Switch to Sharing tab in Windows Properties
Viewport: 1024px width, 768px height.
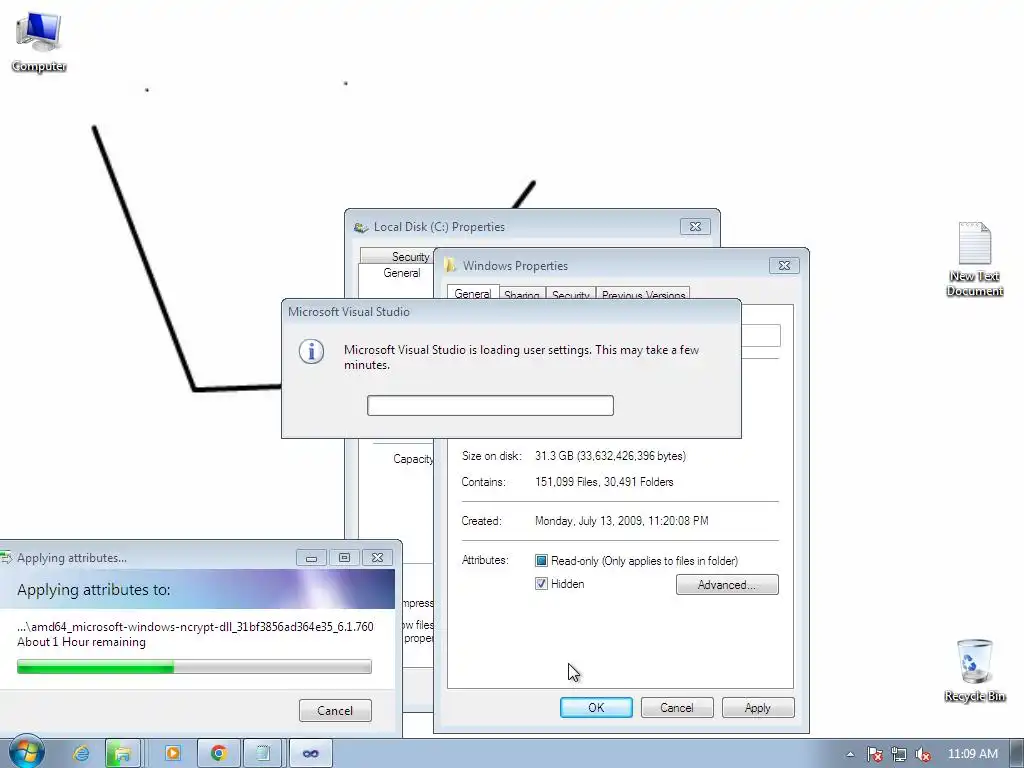522,295
